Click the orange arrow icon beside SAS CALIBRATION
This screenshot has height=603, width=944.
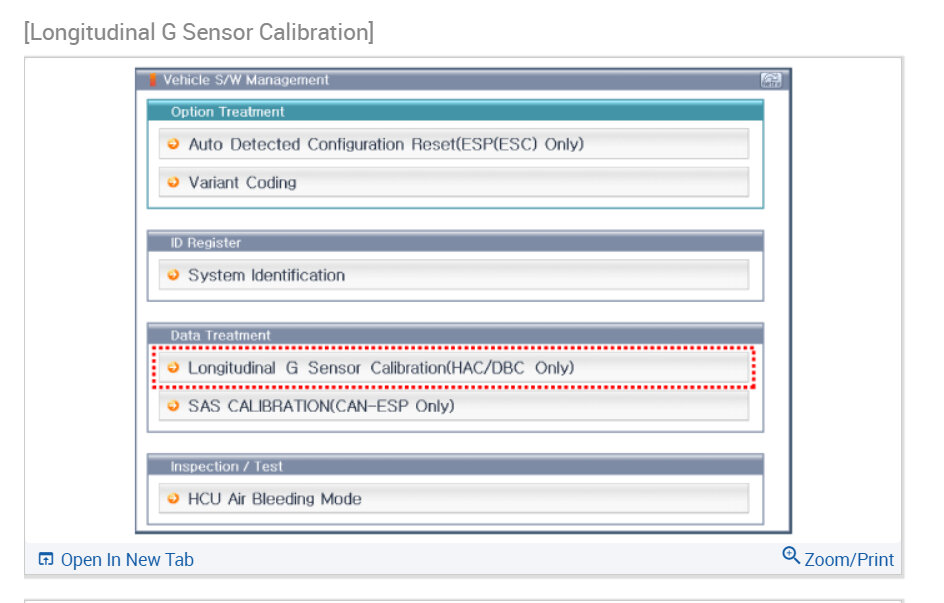(174, 406)
